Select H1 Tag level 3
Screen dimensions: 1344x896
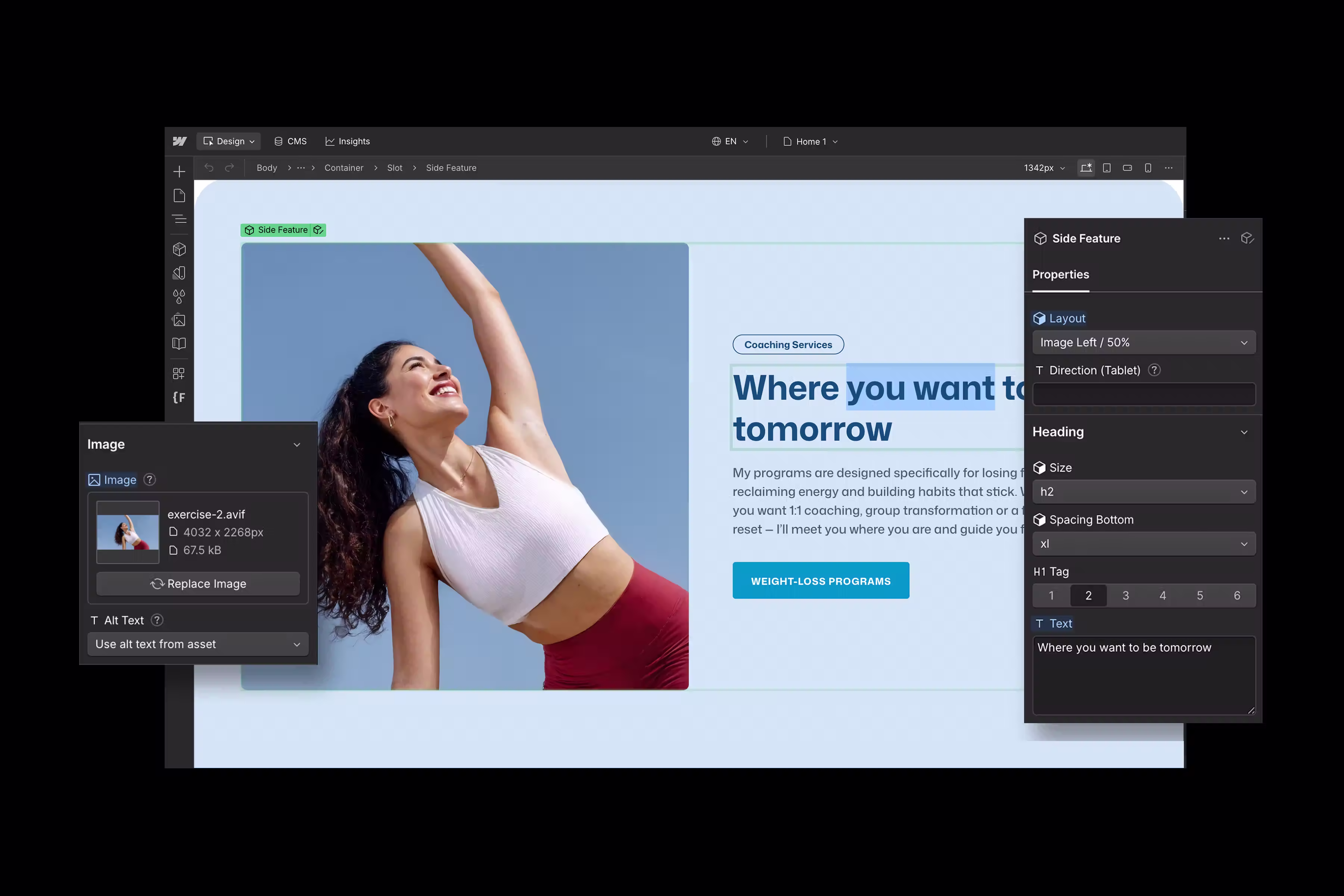[1125, 595]
